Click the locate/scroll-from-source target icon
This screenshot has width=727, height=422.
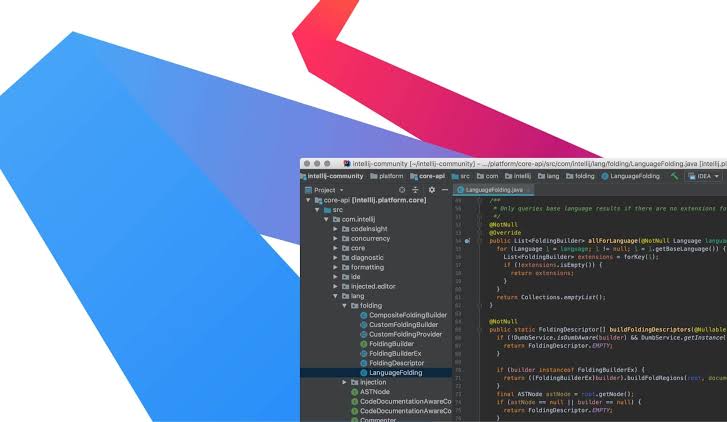pyautogui.click(x=402, y=189)
